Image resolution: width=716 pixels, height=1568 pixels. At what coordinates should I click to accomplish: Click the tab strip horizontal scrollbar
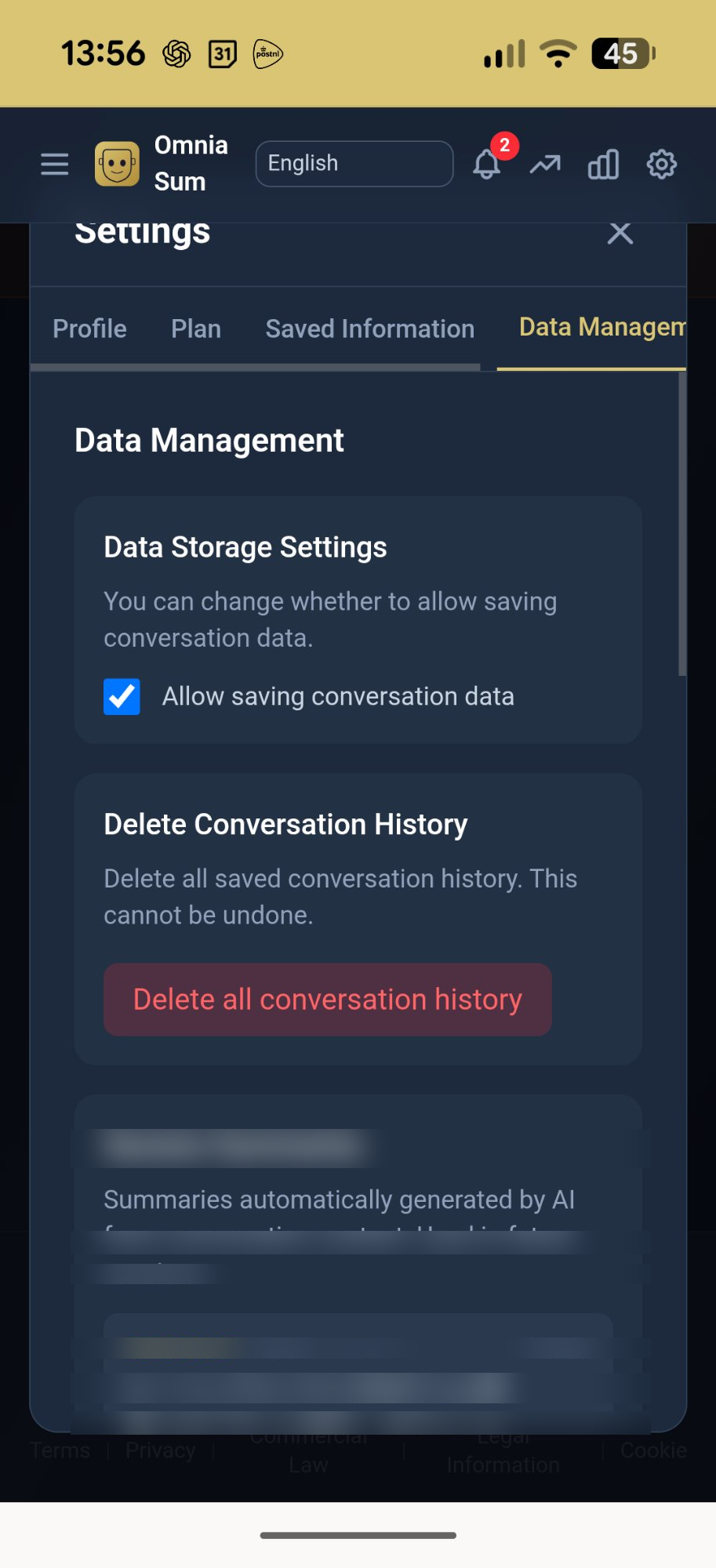click(x=255, y=367)
